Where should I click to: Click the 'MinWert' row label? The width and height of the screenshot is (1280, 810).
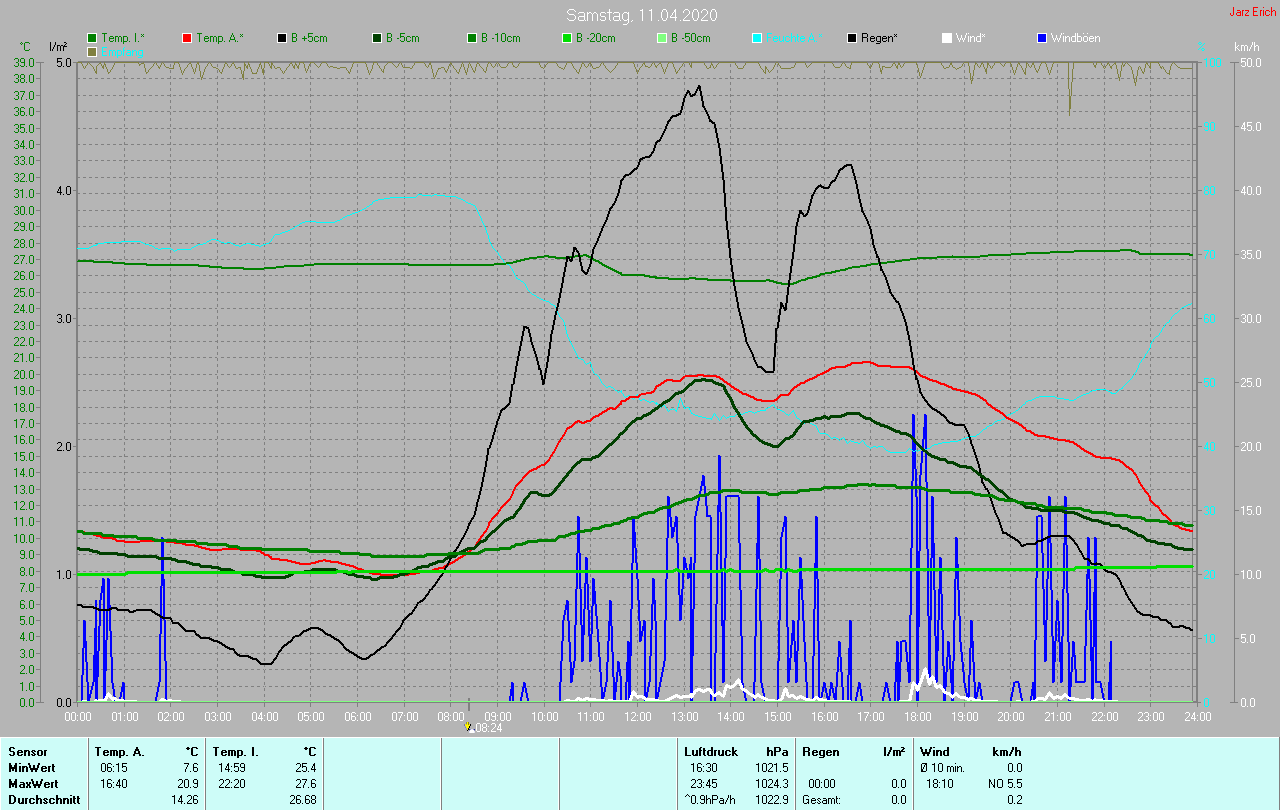coord(30,768)
